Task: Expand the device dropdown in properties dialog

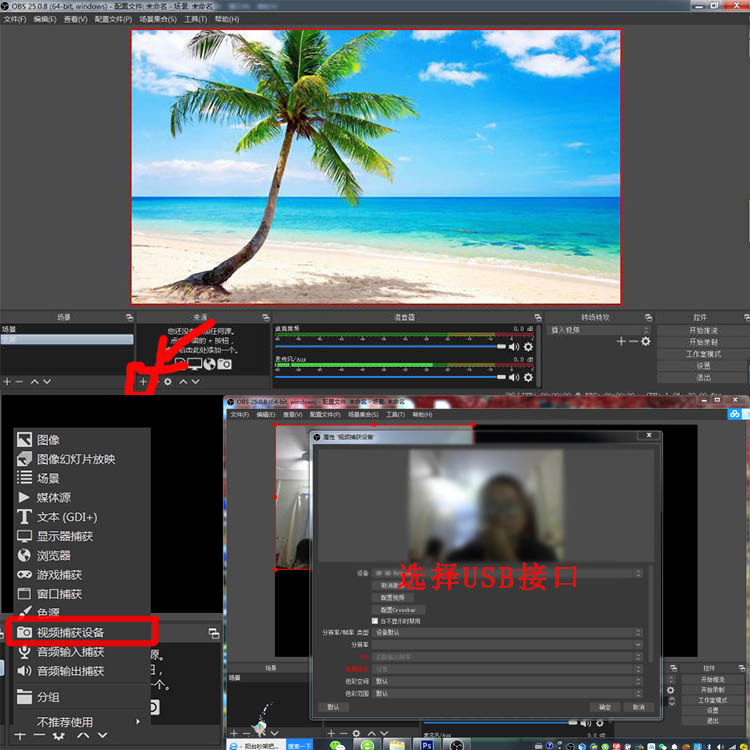Action: pos(507,573)
